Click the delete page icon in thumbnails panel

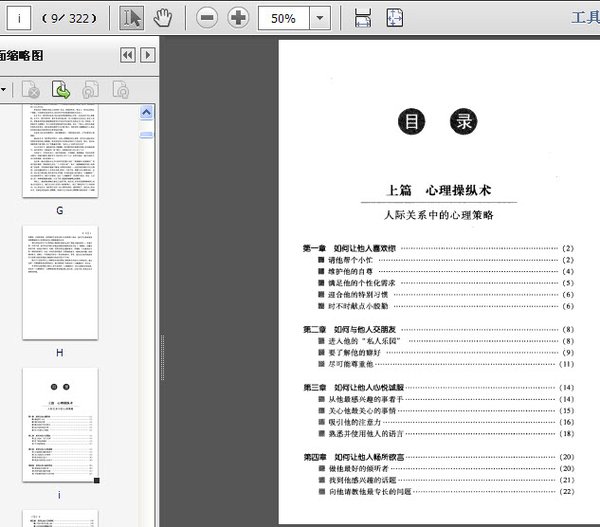31,89
